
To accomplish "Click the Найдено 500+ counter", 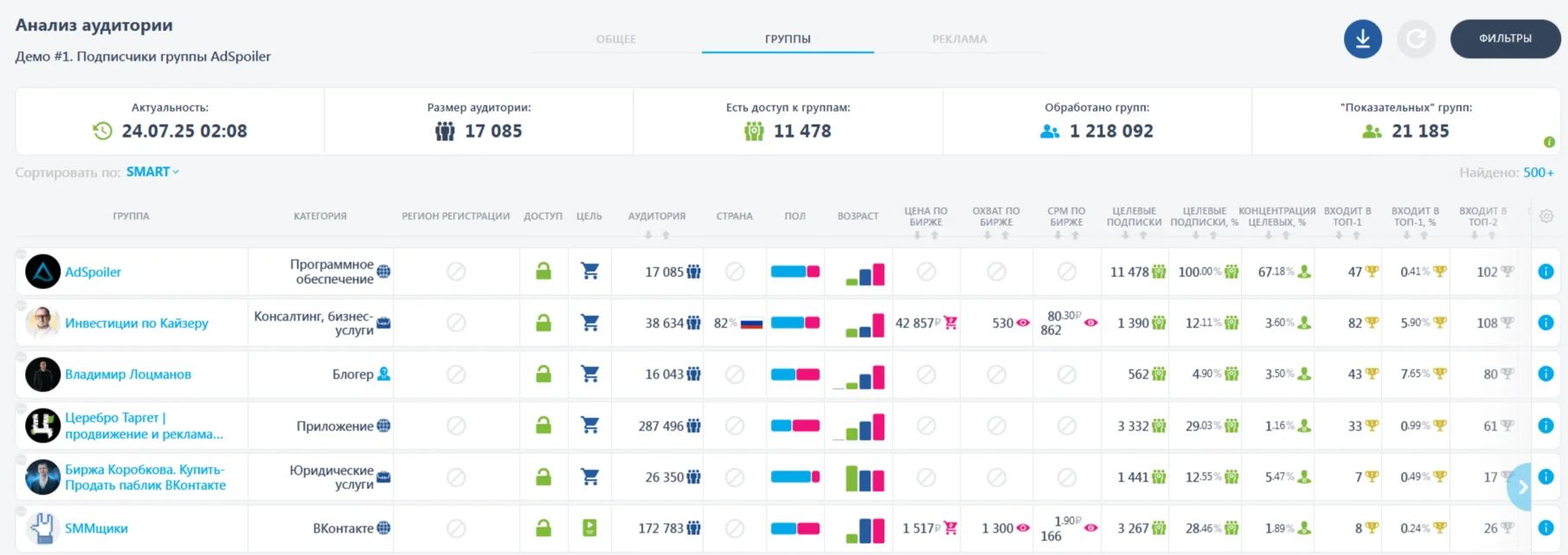I will 1507,172.
